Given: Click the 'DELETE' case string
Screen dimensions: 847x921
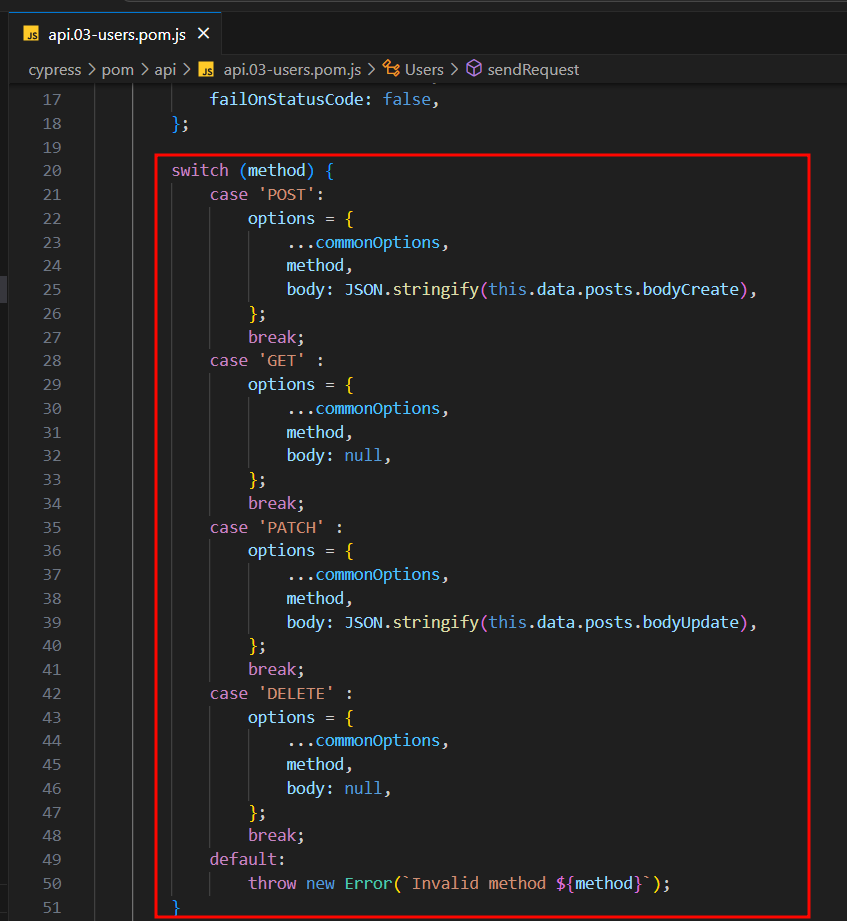Looking at the screenshot, I should click(296, 694).
